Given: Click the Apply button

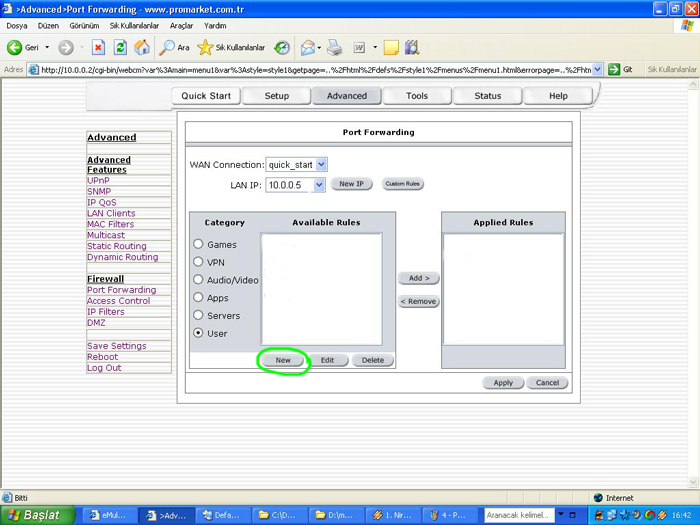Looking at the screenshot, I should (503, 383).
